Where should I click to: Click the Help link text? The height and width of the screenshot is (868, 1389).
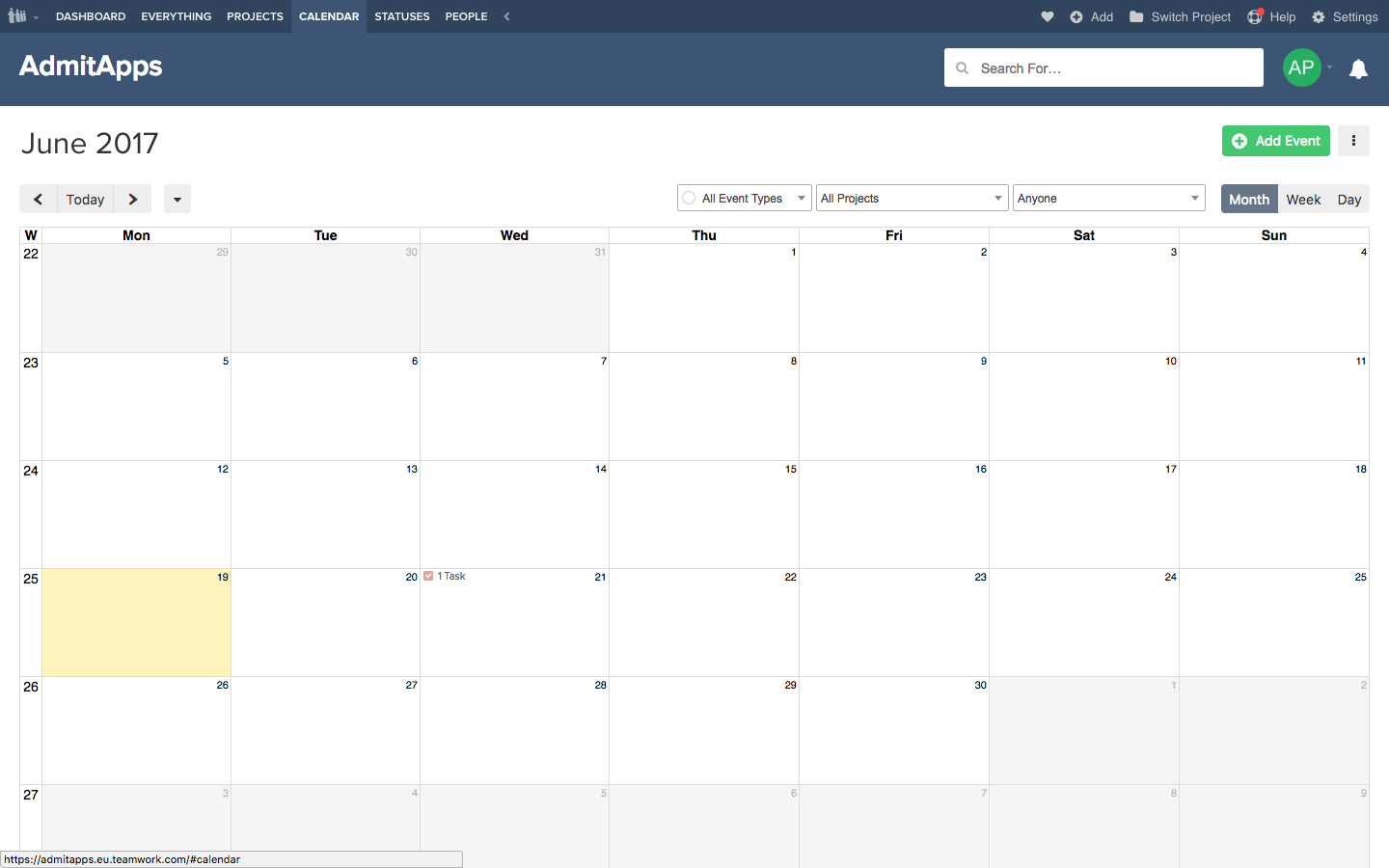(x=1283, y=16)
